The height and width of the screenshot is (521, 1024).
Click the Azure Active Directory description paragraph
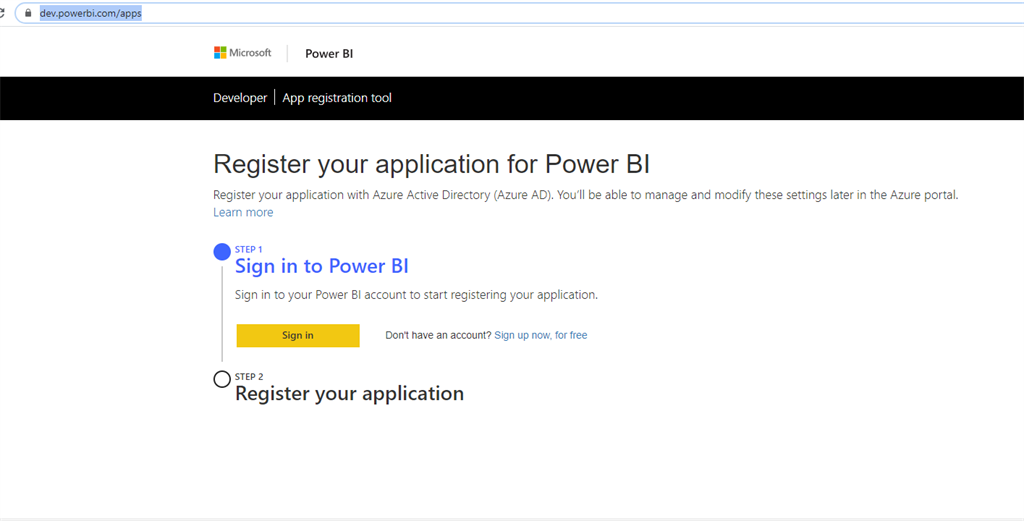586,195
